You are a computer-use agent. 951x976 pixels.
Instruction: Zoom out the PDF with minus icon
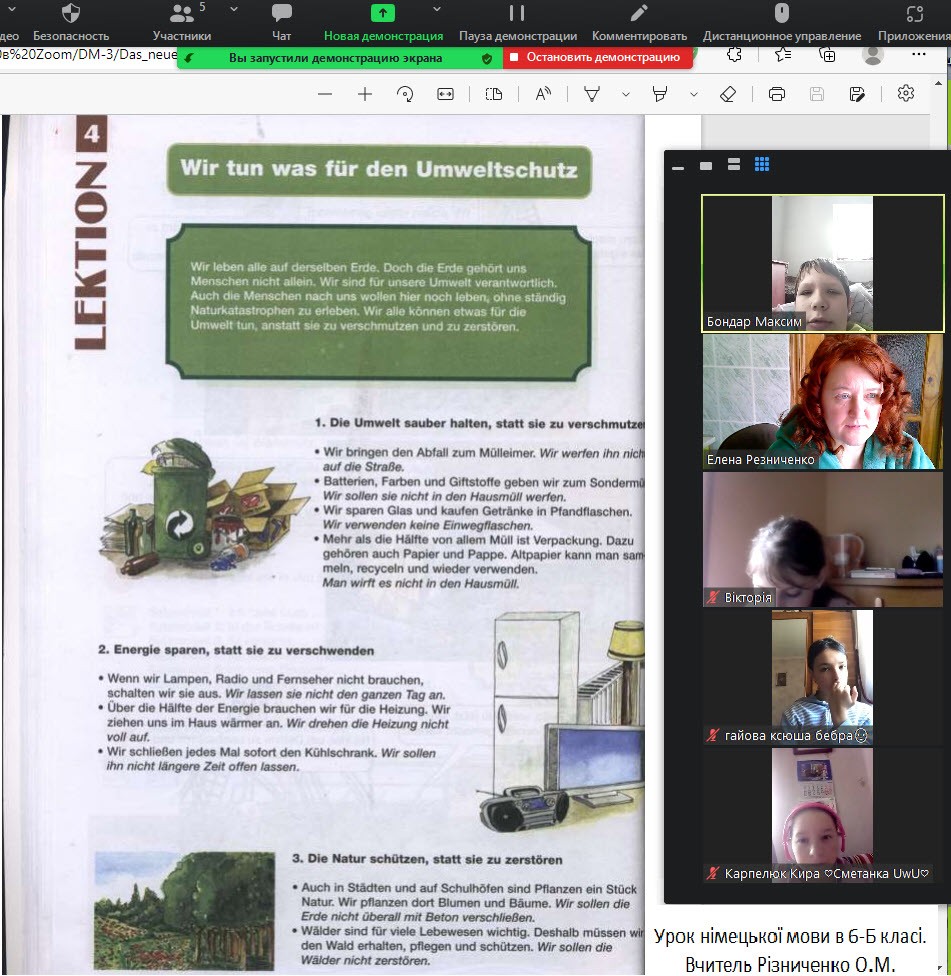click(325, 94)
